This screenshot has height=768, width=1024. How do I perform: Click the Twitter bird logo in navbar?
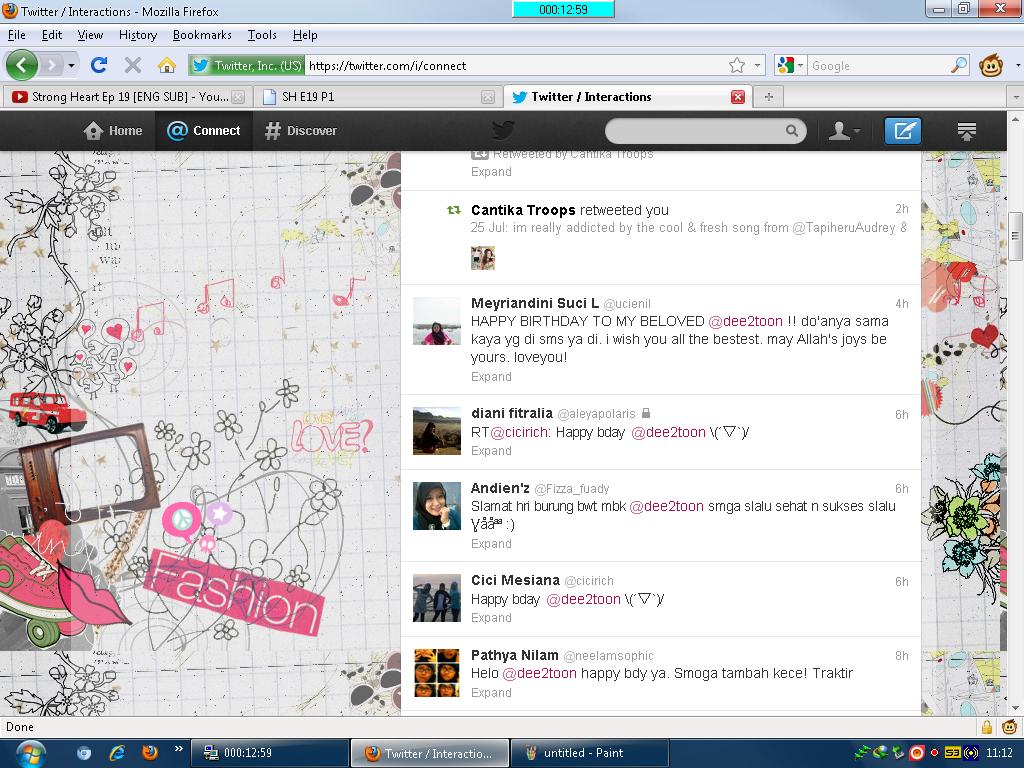tap(503, 131)
